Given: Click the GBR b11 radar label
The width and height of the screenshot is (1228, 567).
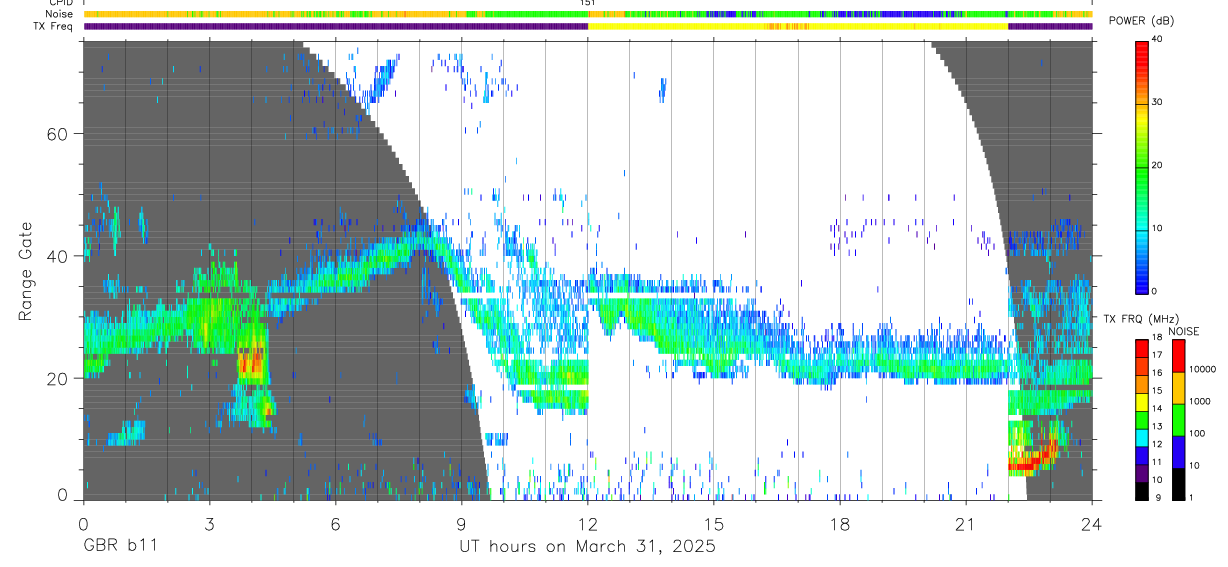Looking at the screenshot, I should 119,547.
